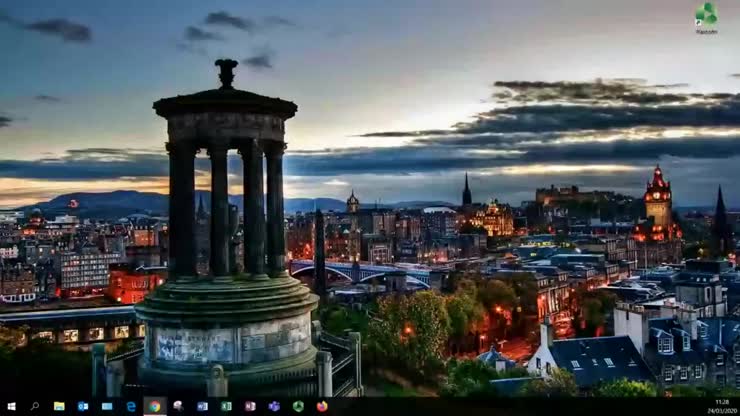
Task: Click the taskbar icon between Excel and Teams
Action: (250, 406)
